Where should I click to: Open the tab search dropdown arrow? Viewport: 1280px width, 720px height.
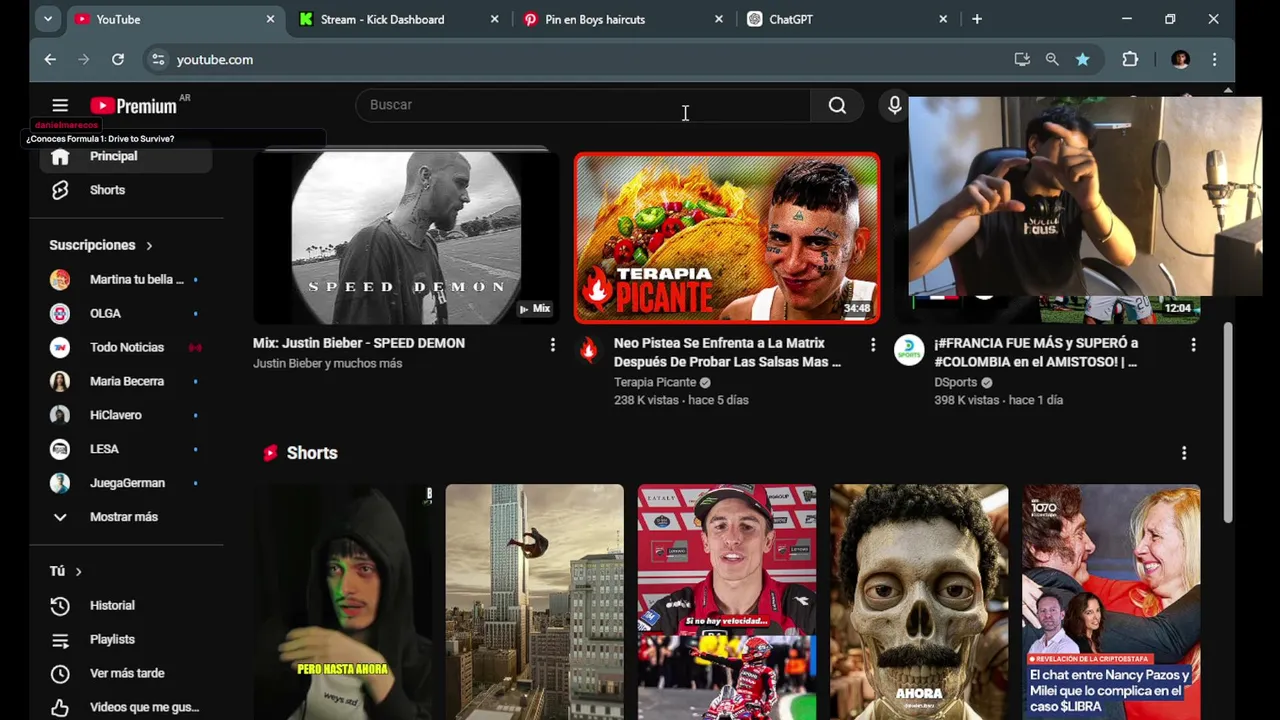(x=47, y=19)
